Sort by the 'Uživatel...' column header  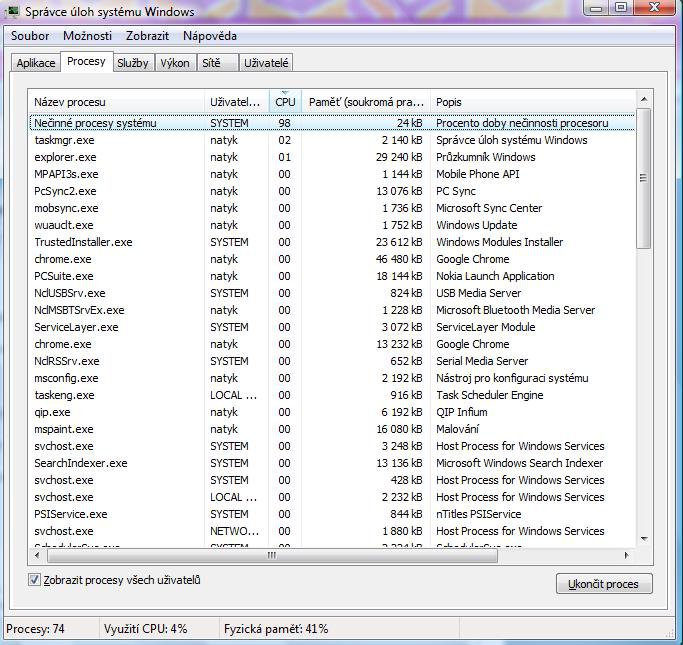tap(237, 102)
